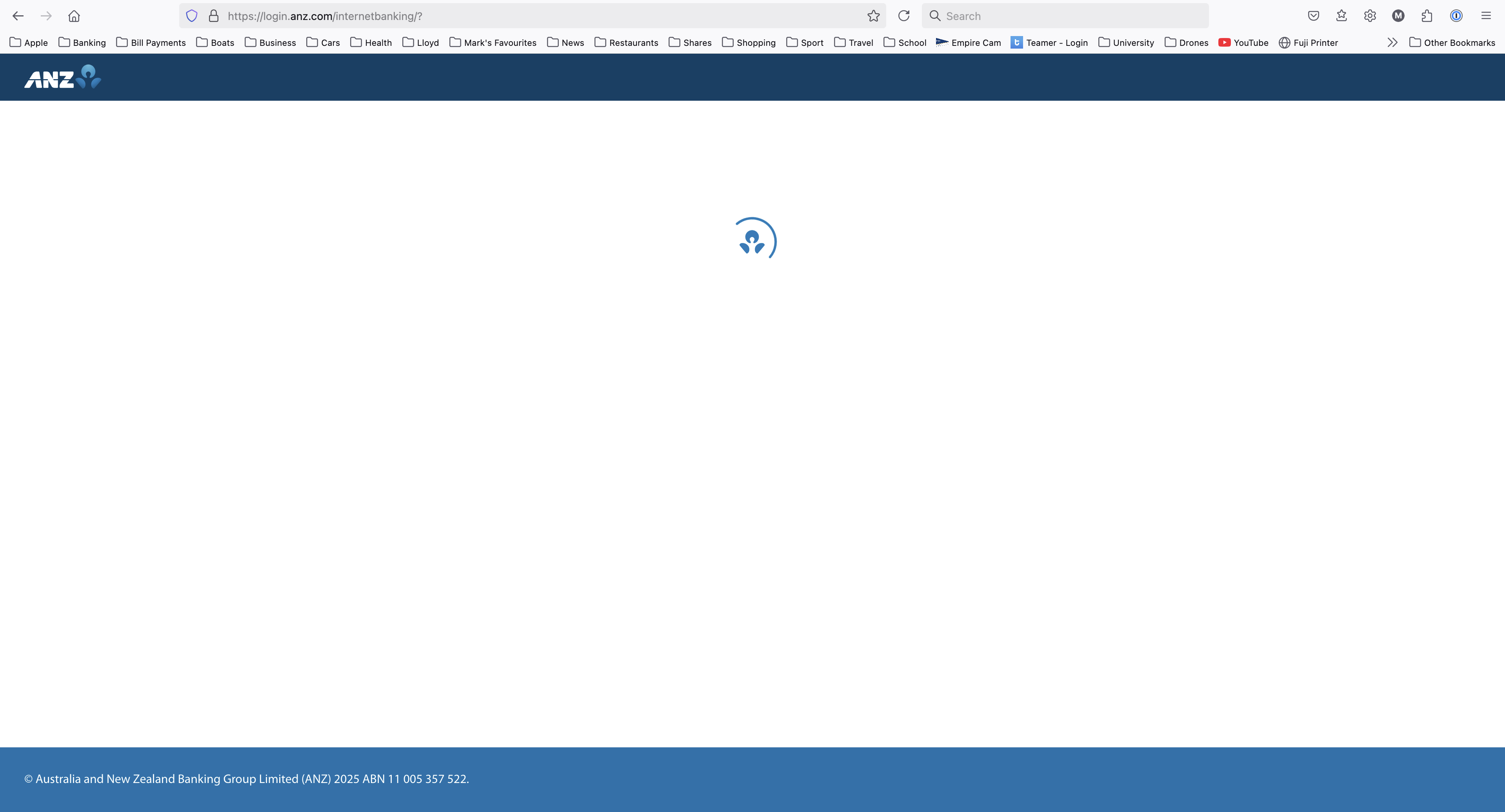Open the Health bookmarks folder
The height and width of the screenshot is (812, 1505).
point(371,43)
